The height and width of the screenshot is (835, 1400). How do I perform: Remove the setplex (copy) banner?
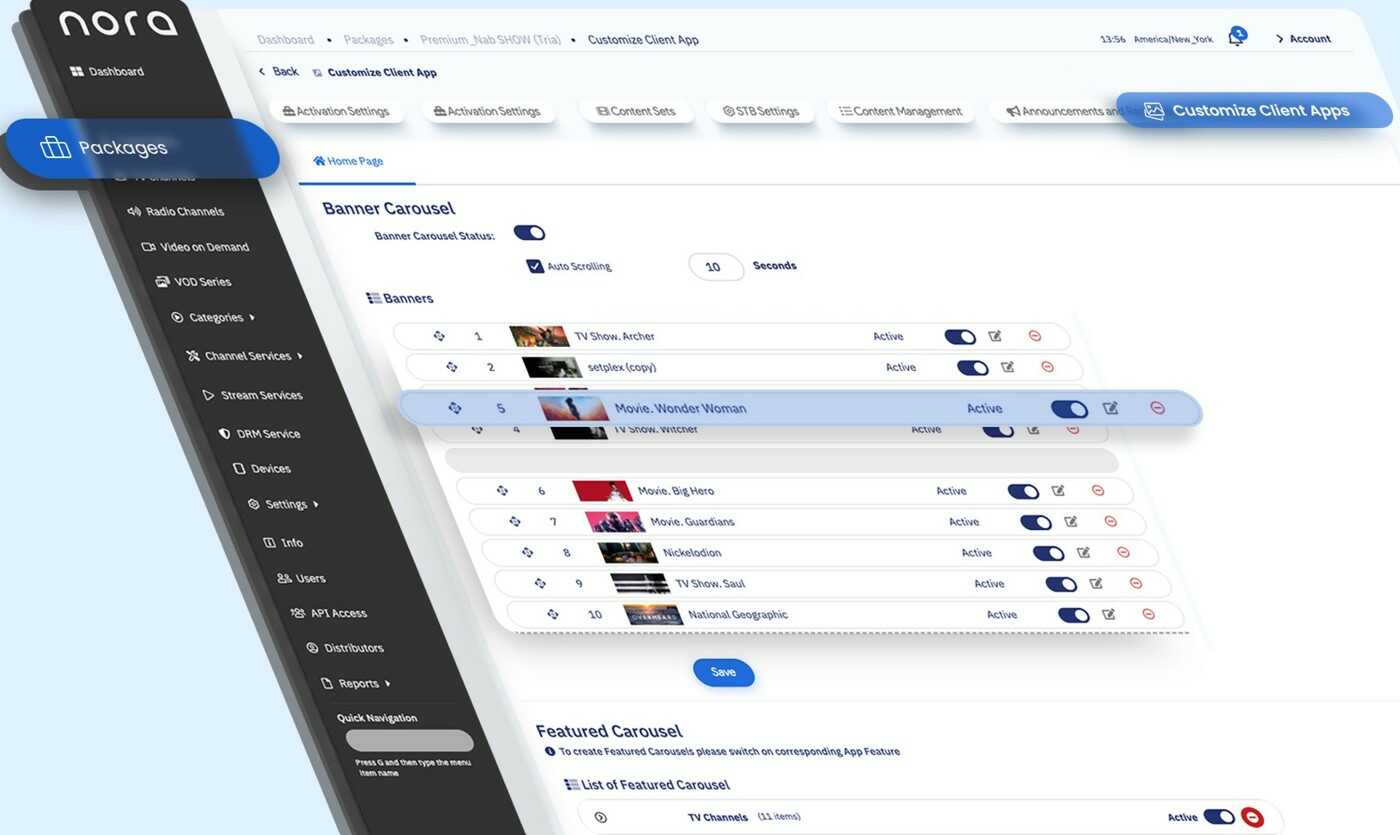(1048, 367)
